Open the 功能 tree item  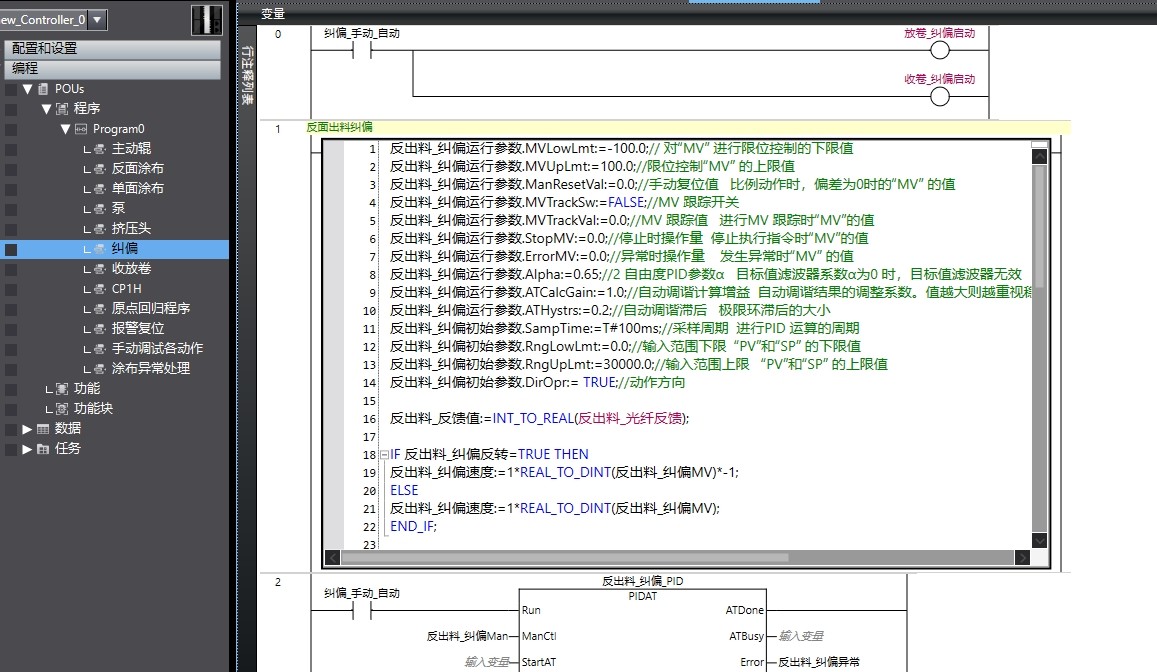pos(87,388)
